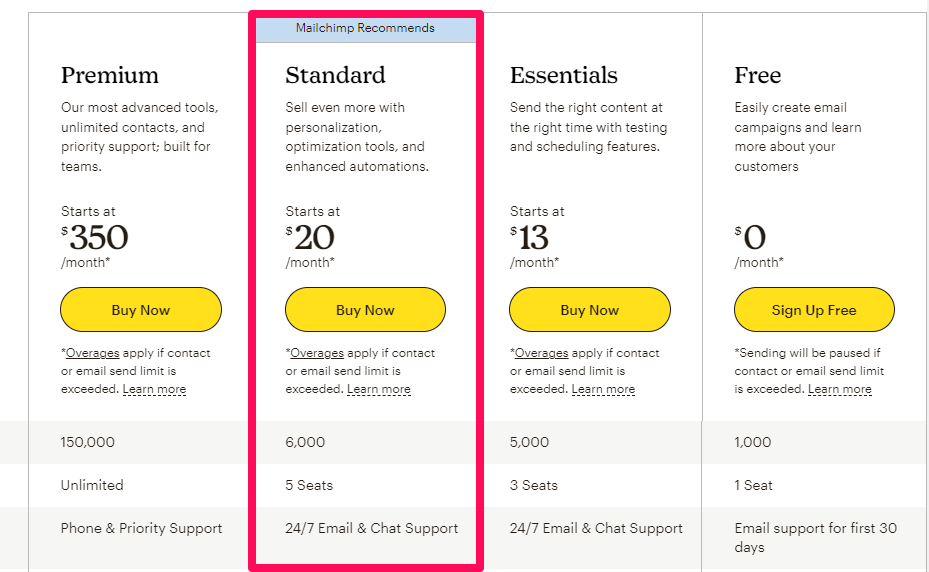
Task: Select the $350 Premium price
Action: (95, 238)
